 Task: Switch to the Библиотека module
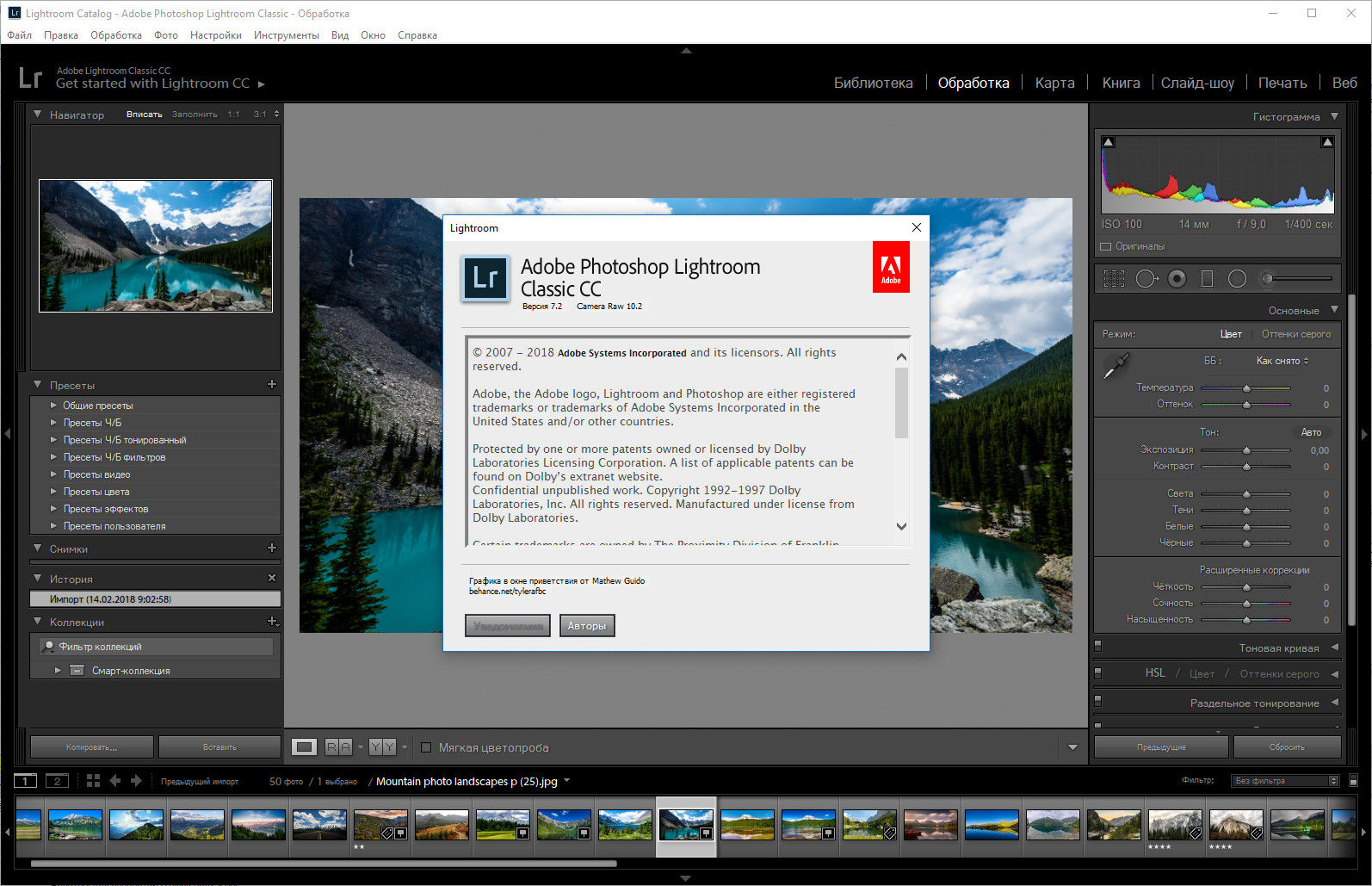(873, 83)
